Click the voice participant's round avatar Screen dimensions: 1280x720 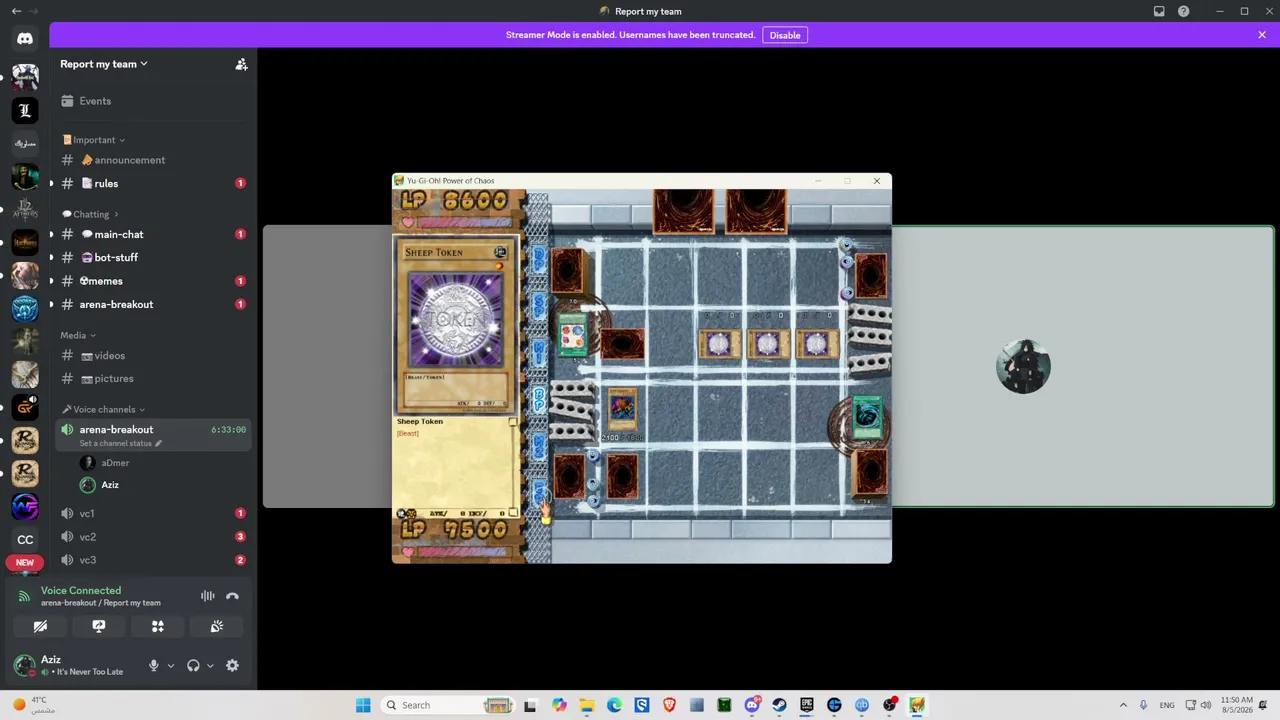click(x=1023, y=366)
